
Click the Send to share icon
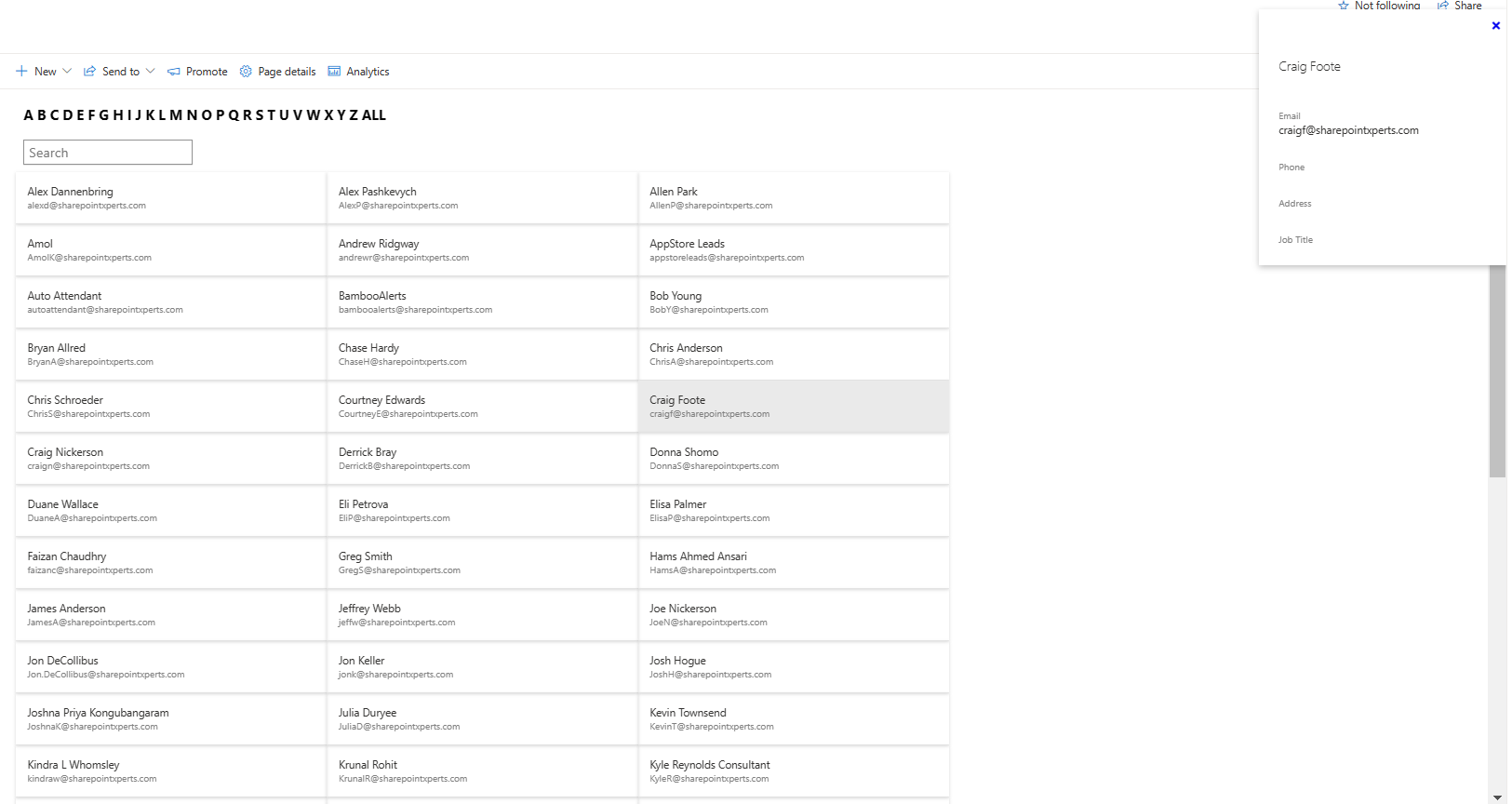[89, 72]
